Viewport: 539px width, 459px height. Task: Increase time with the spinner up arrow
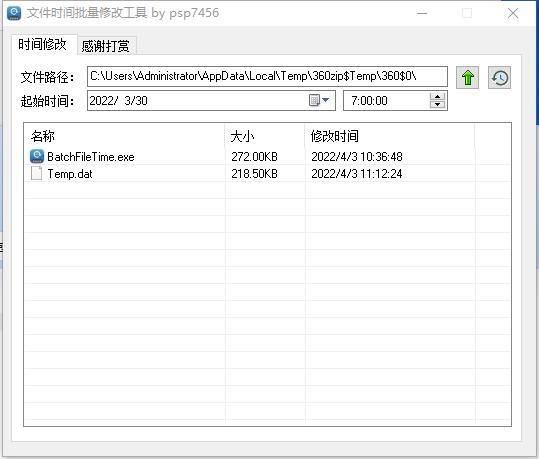pyautogui.click(x=437, y=97)
